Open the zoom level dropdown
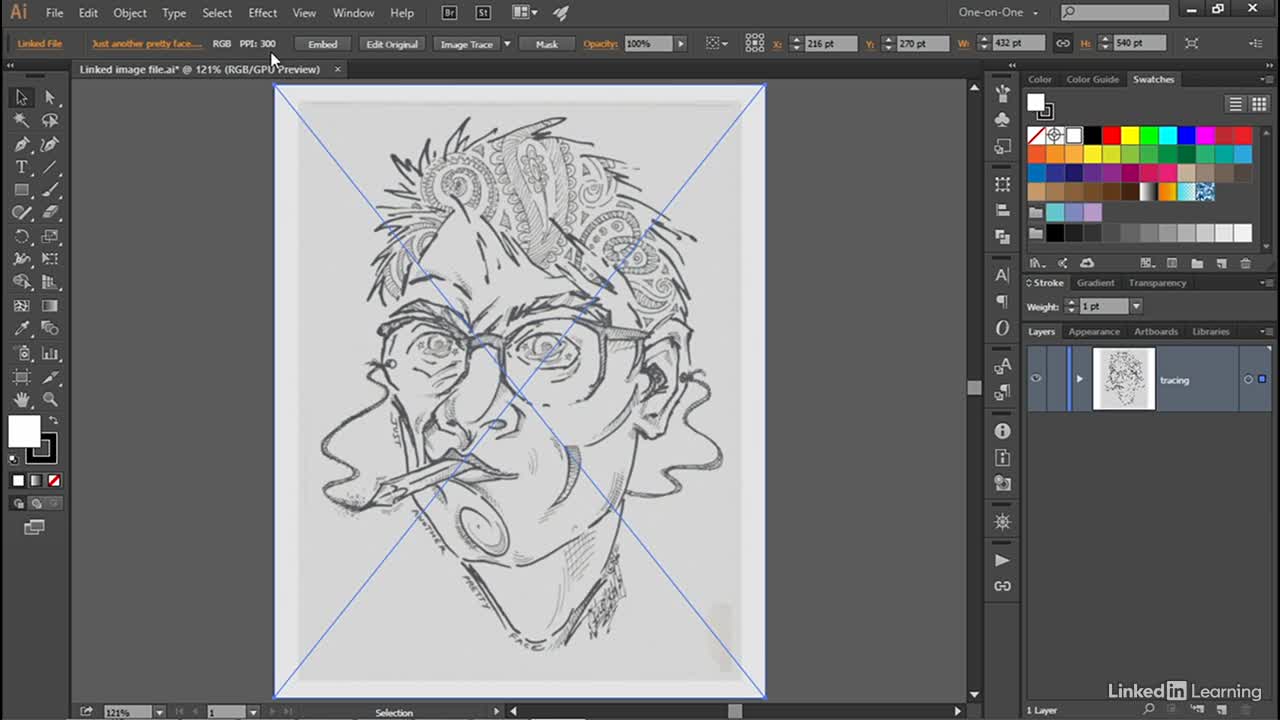This screenshot has height=720, width=1280. pos(159,712)
